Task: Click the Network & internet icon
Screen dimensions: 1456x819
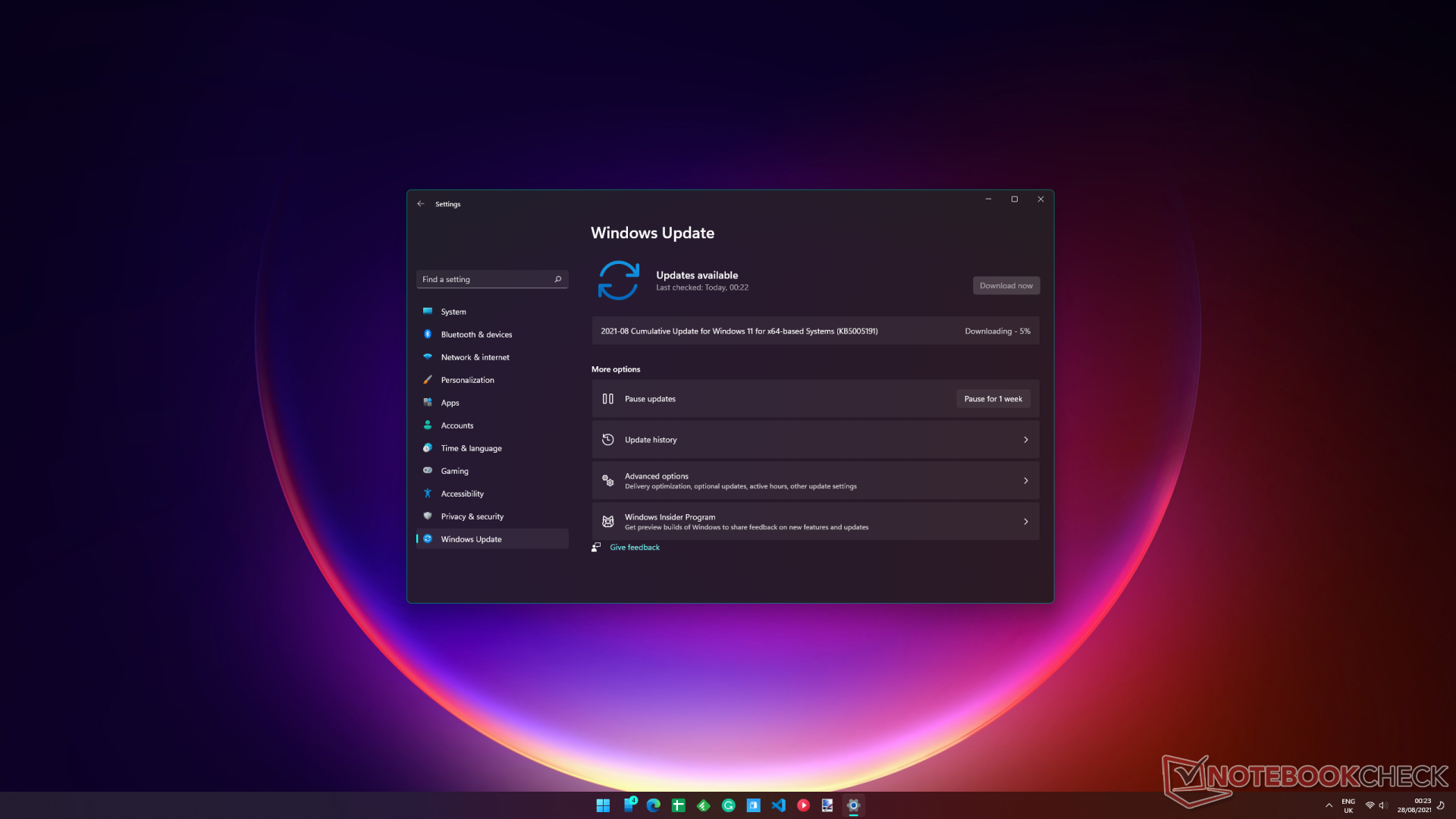Action: point(428,357)
